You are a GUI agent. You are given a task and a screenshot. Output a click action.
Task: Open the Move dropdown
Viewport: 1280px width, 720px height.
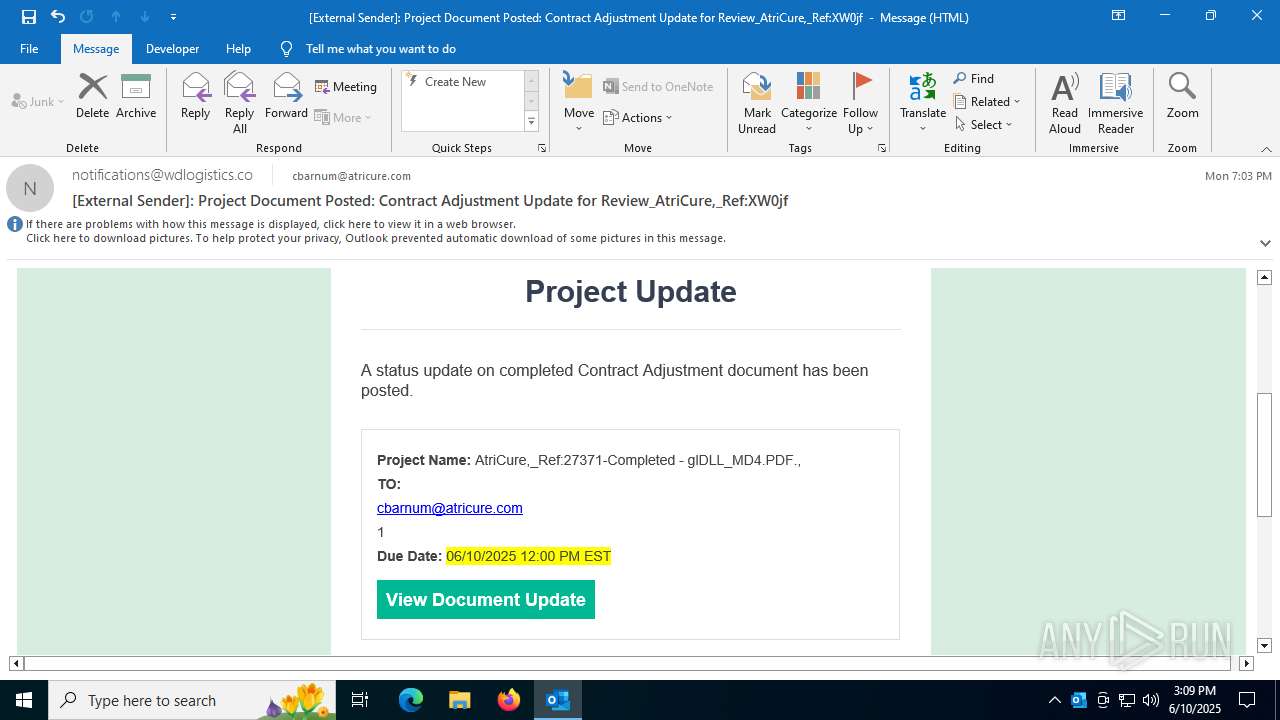[x=579, y=103]
